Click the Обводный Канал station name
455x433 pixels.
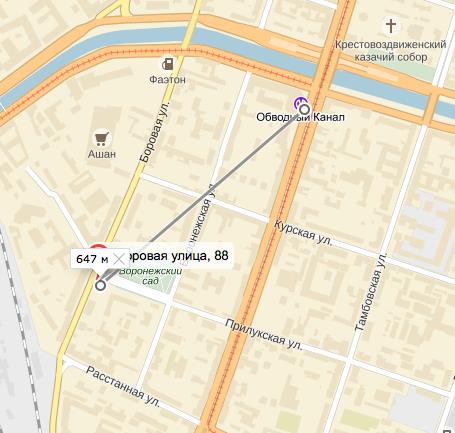click(300, 117)
